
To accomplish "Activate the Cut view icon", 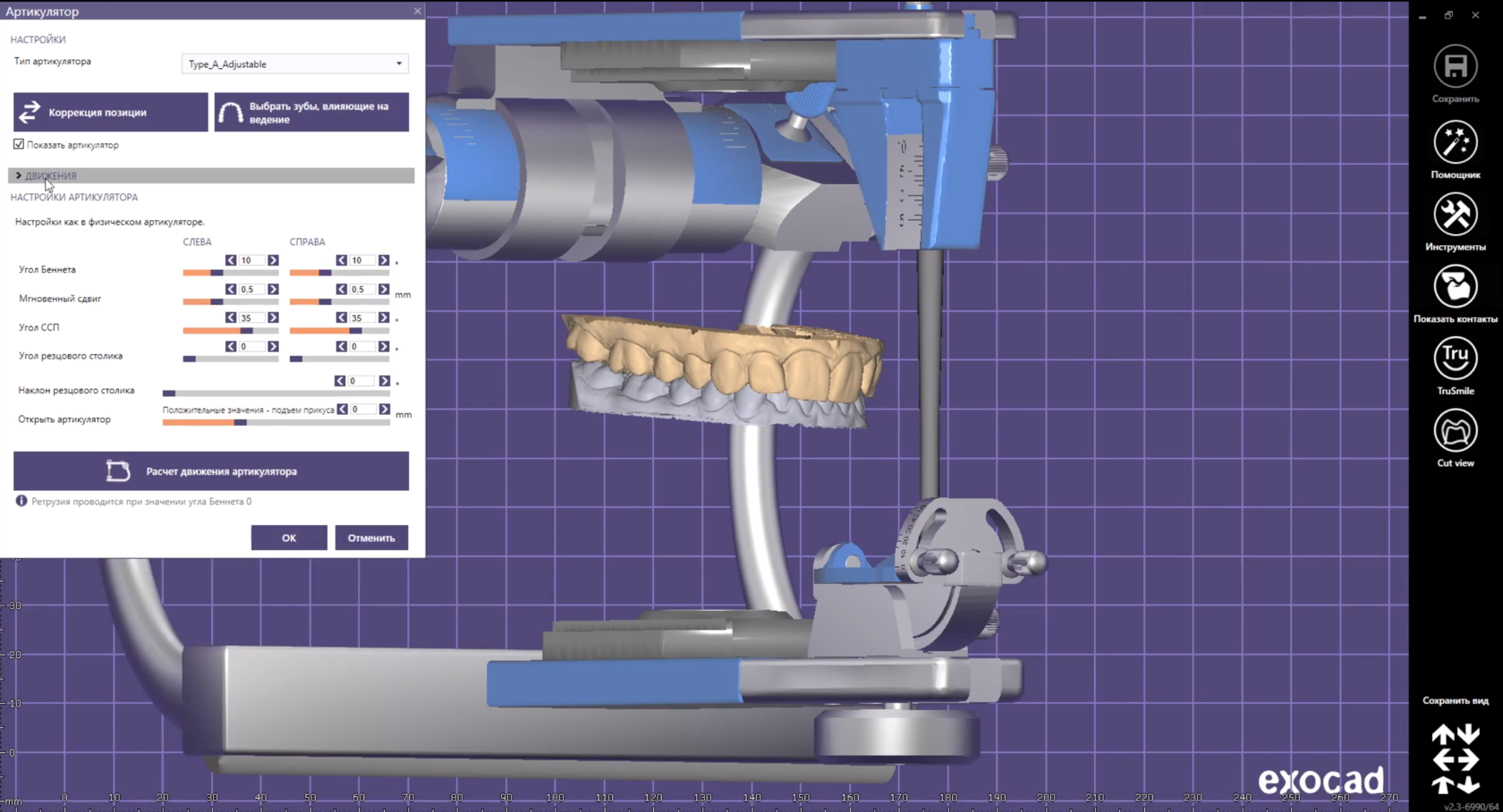I will [1455, 431].
